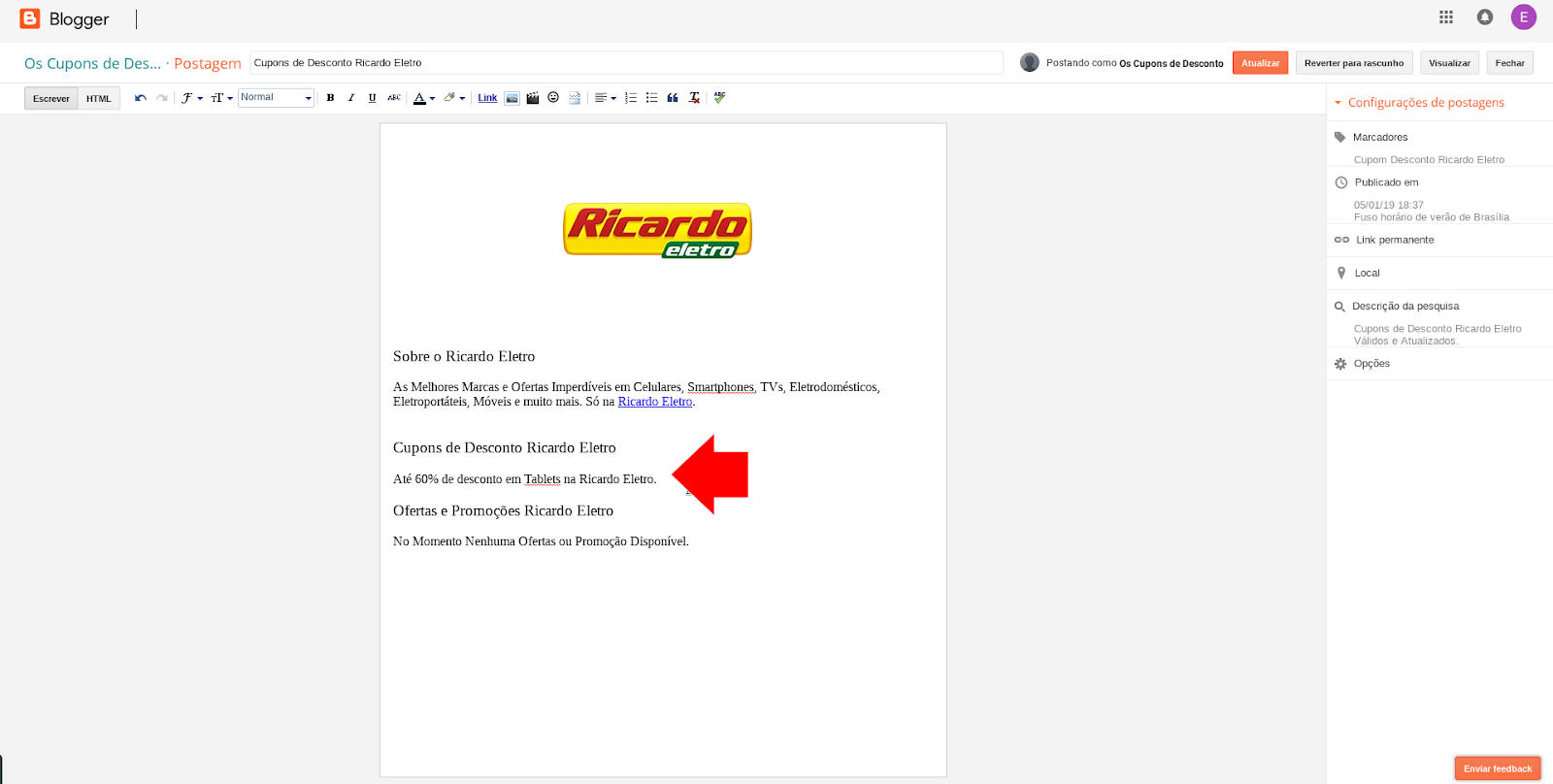1553x784 pixels.
Task: Toggle the bulleted list
Action: point(652,98)
